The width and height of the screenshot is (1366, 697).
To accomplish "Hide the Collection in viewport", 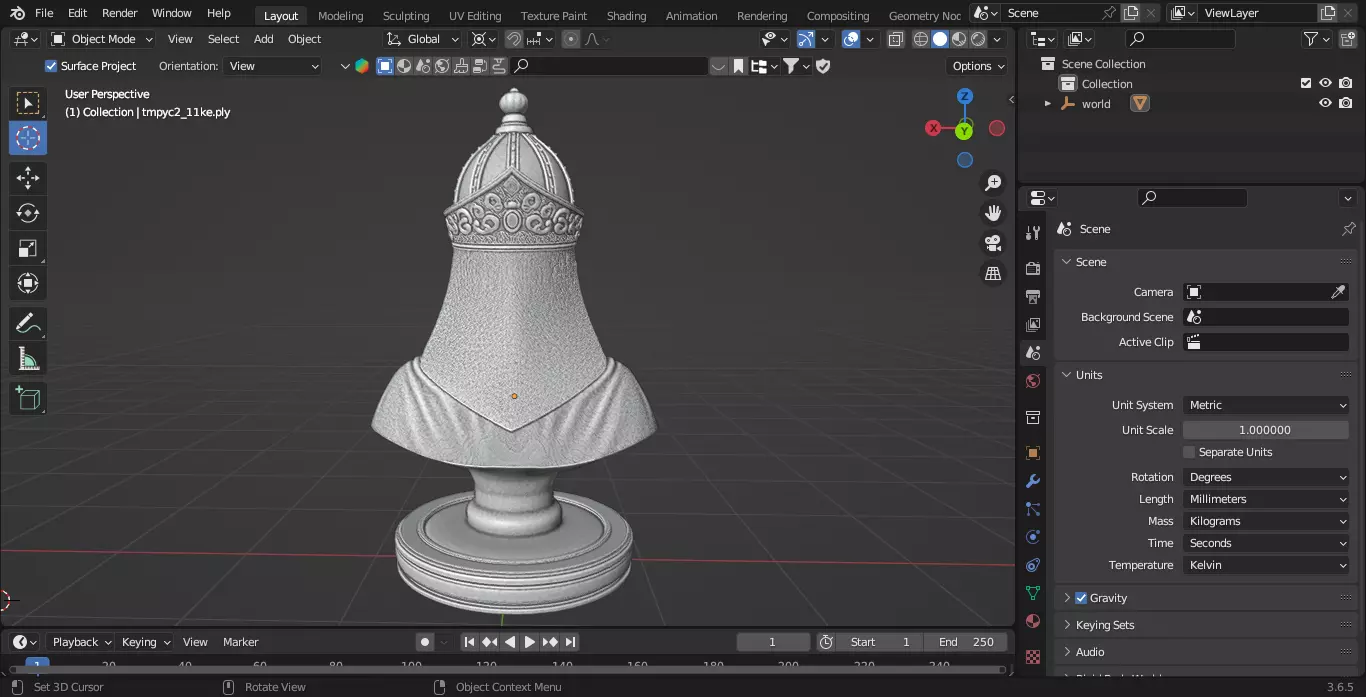I will pos(1325,84).
